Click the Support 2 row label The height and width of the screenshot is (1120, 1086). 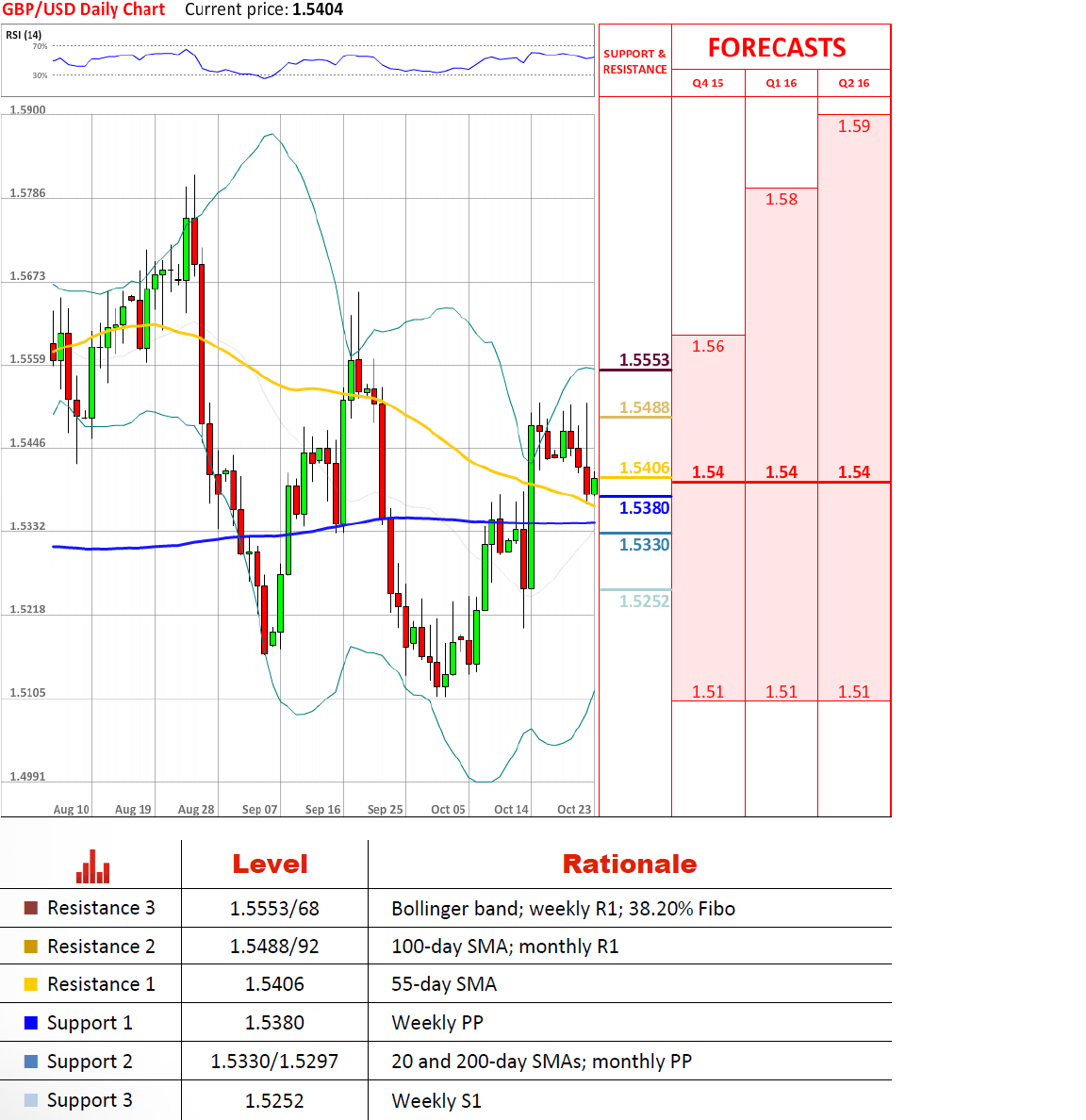pos(90,1062)
